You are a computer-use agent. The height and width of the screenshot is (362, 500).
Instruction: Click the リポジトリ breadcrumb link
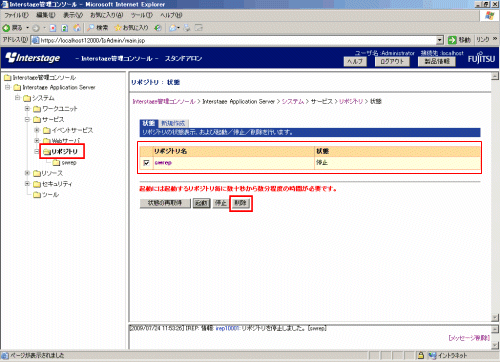click(x=351, y=101)
